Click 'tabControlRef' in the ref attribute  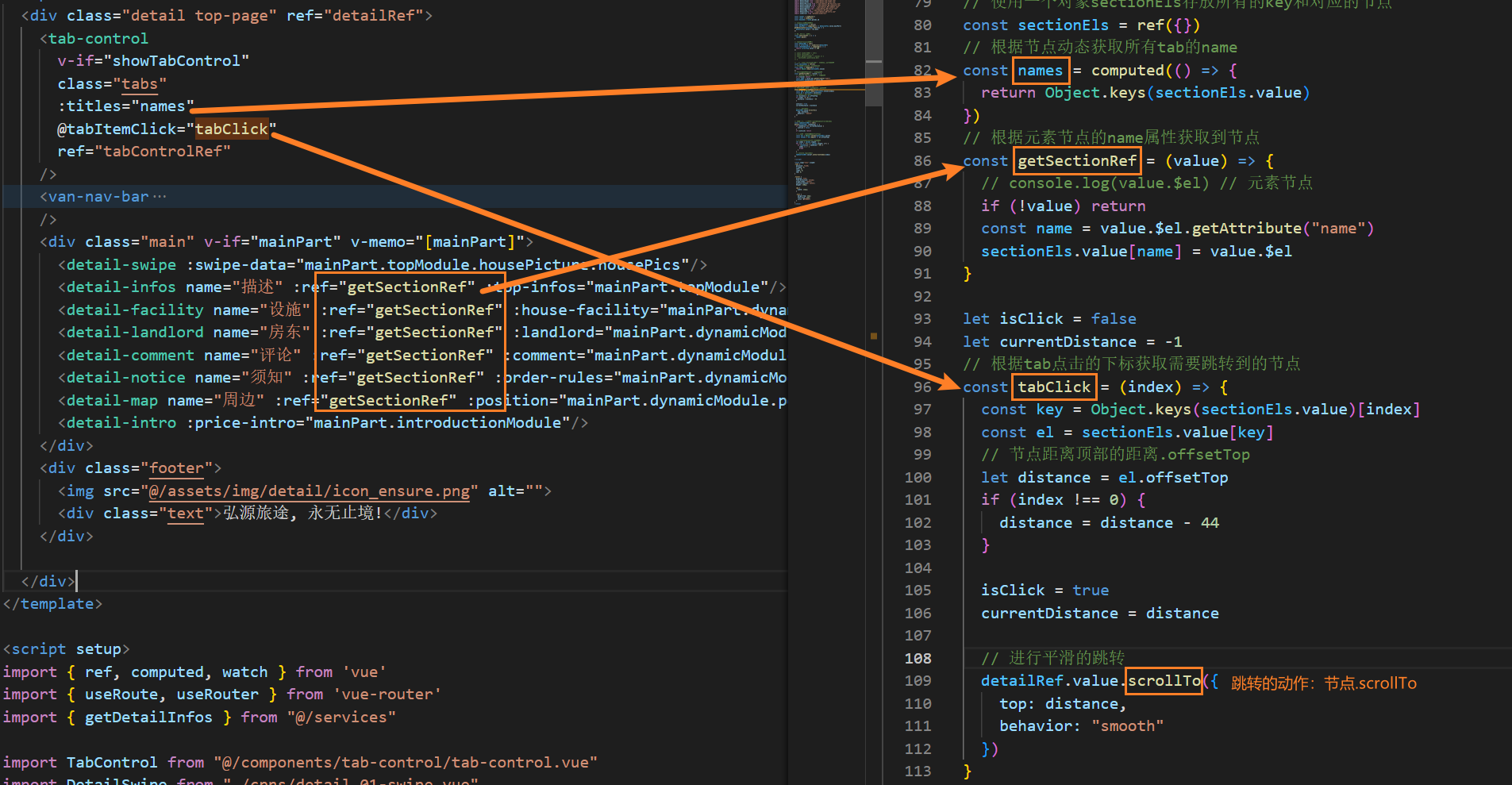[163, 151]
